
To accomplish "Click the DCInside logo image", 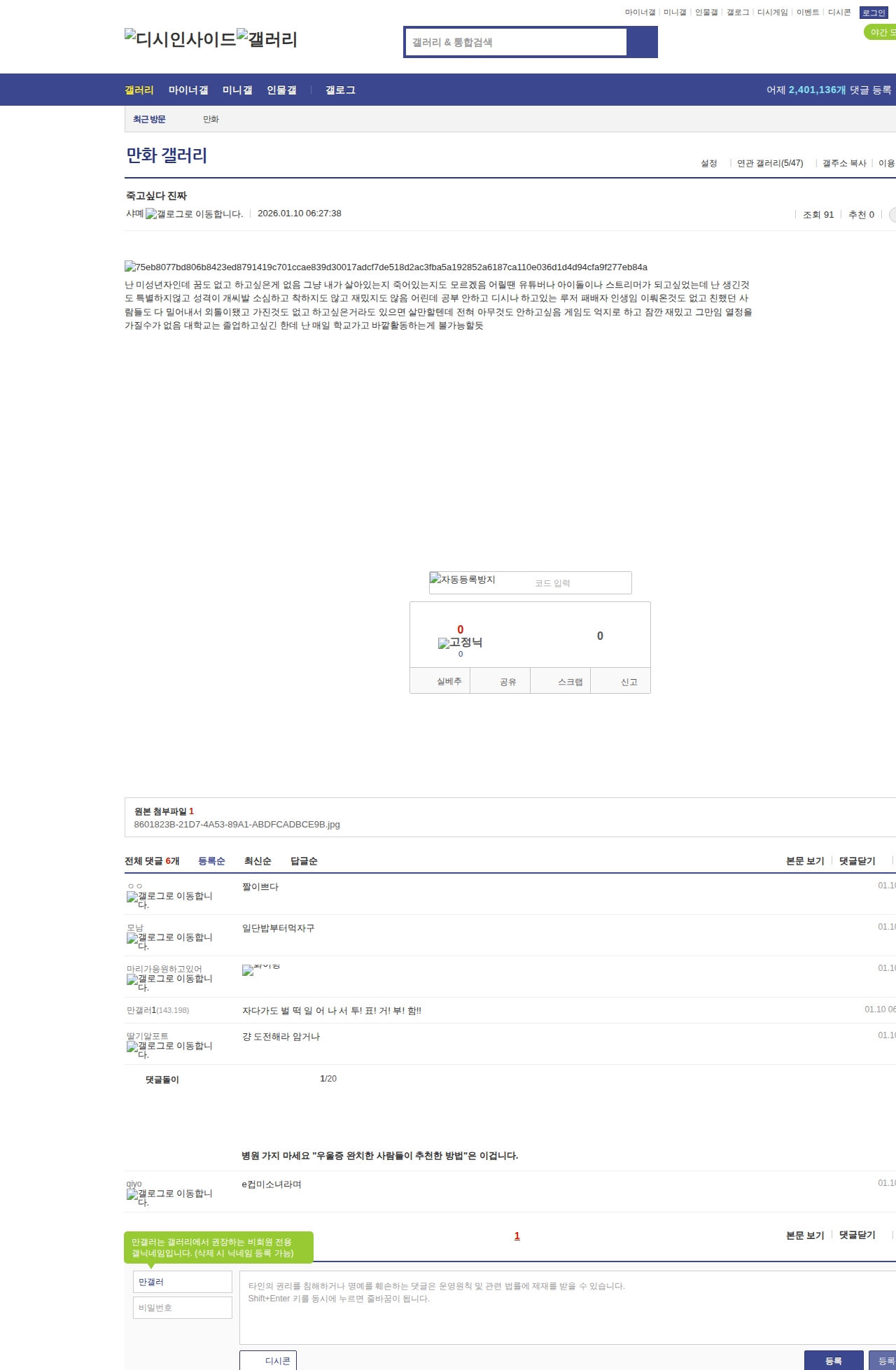I will 180,39.
